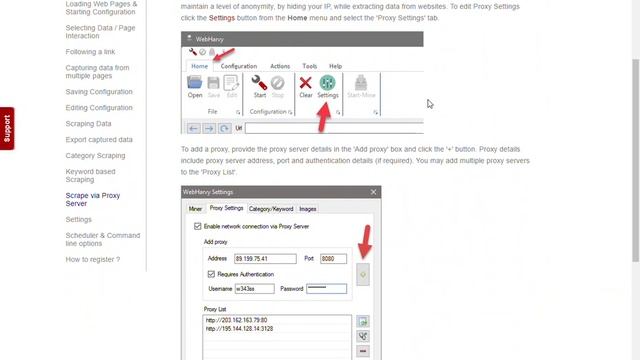640x360 pixels.
Task: Open Loading Web Pages & Starting Configuration
Action: 102,8
